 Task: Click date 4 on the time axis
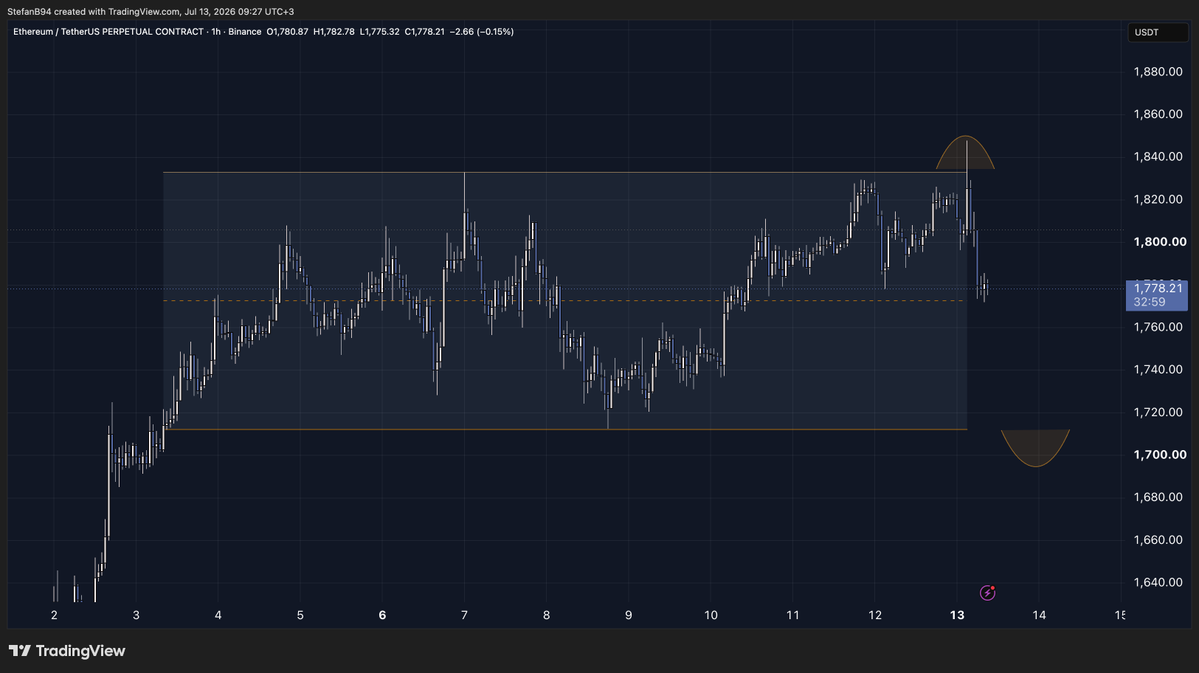click(218, 615)
